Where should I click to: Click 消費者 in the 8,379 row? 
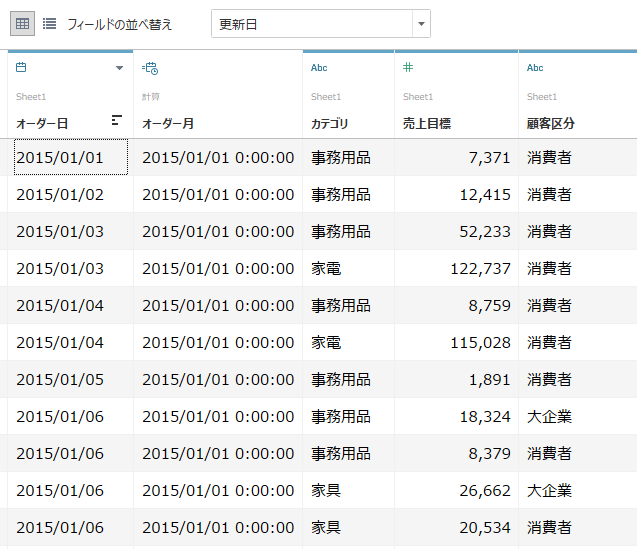[549, 453]
